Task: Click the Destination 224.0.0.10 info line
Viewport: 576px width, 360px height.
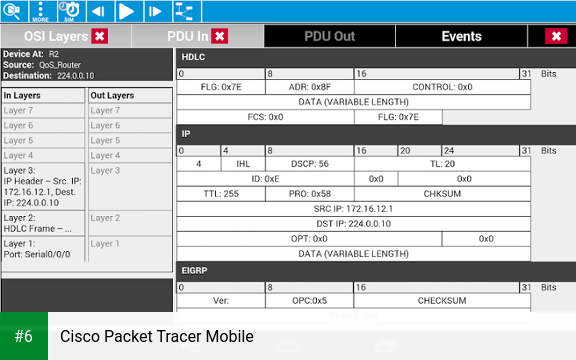Action: 49,76
